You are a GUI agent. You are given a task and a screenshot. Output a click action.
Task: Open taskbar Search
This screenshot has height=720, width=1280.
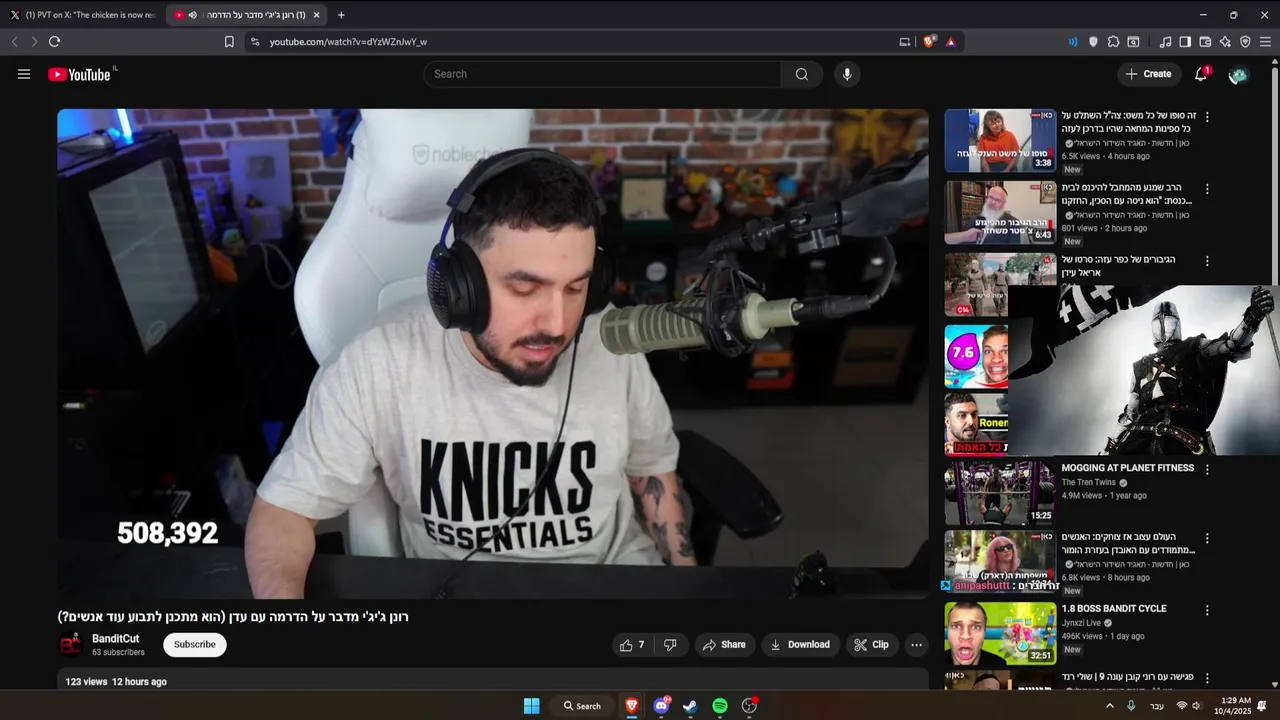582,706
